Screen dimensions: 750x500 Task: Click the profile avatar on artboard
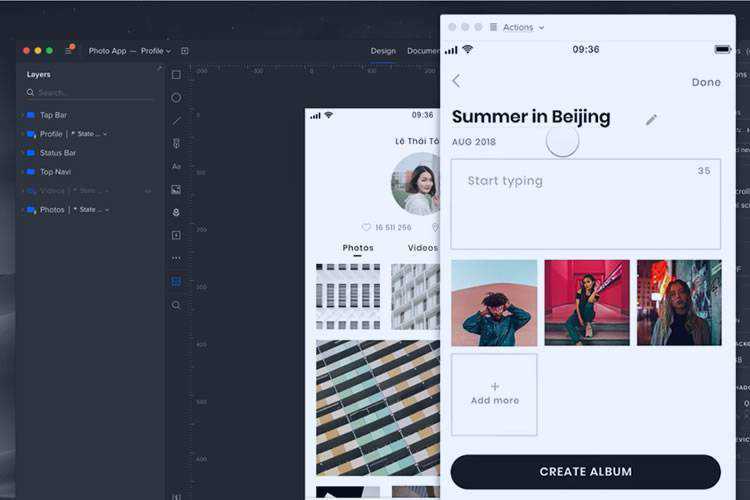[416, 184]
